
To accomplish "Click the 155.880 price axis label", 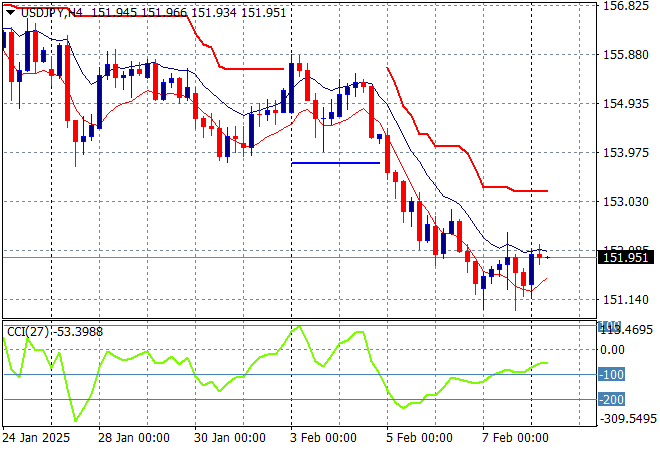I will coord(627,55).
